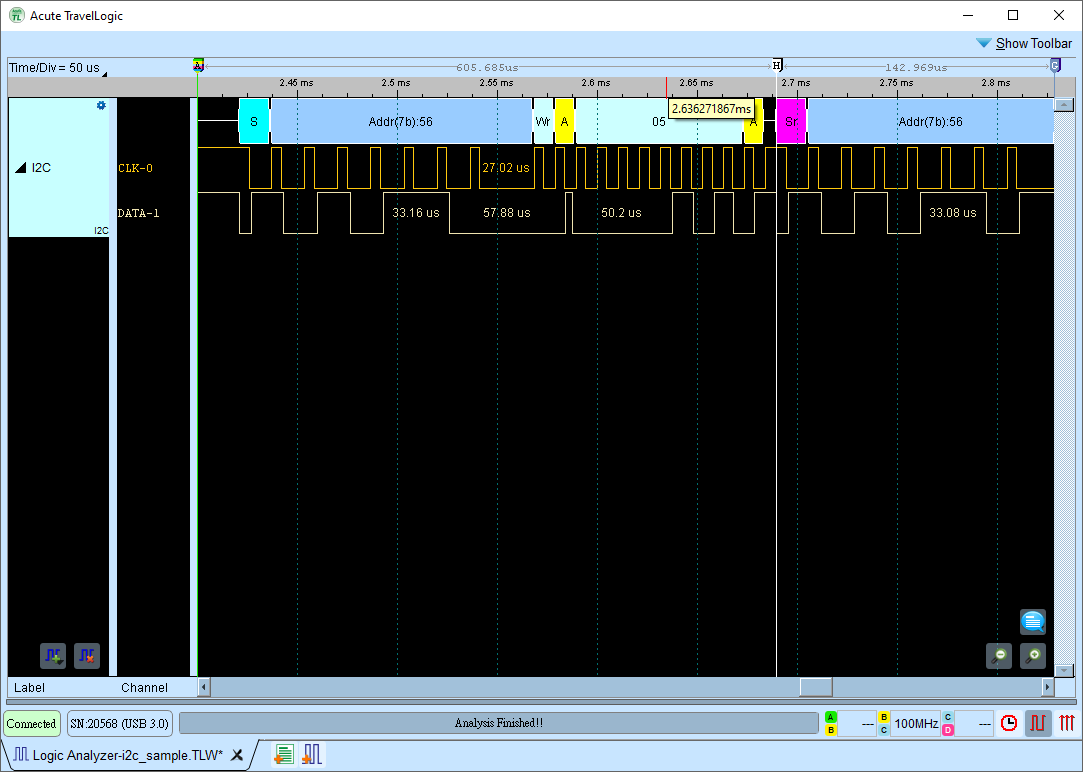
Task: Click the horizontal scrollbar right arrow
Action: pyautogui.click(x=1048, y=687)
